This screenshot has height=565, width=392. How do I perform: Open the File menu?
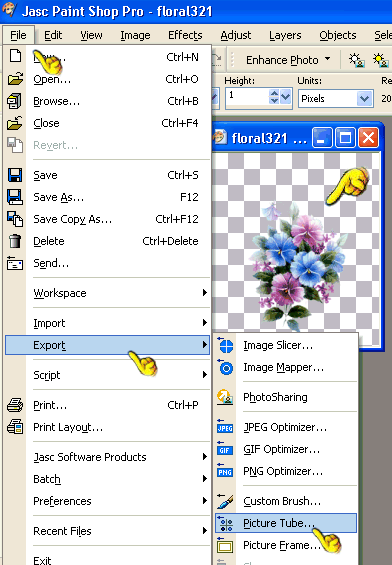[x=18, y=35]
